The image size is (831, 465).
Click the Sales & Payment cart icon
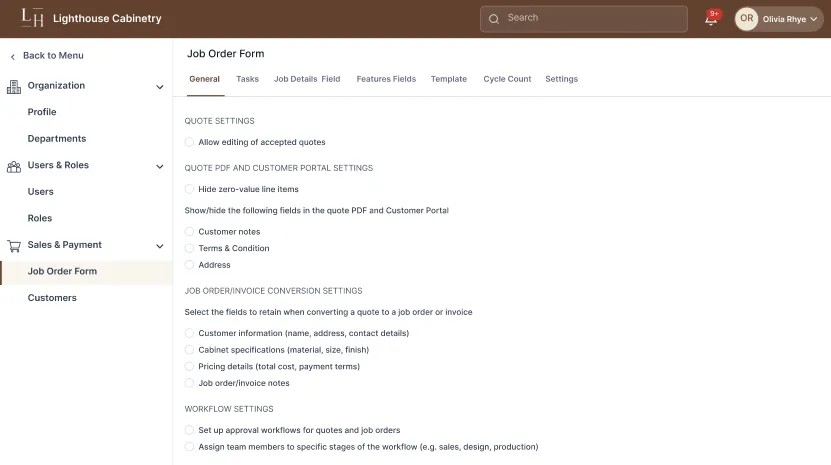tap(14, 245)
